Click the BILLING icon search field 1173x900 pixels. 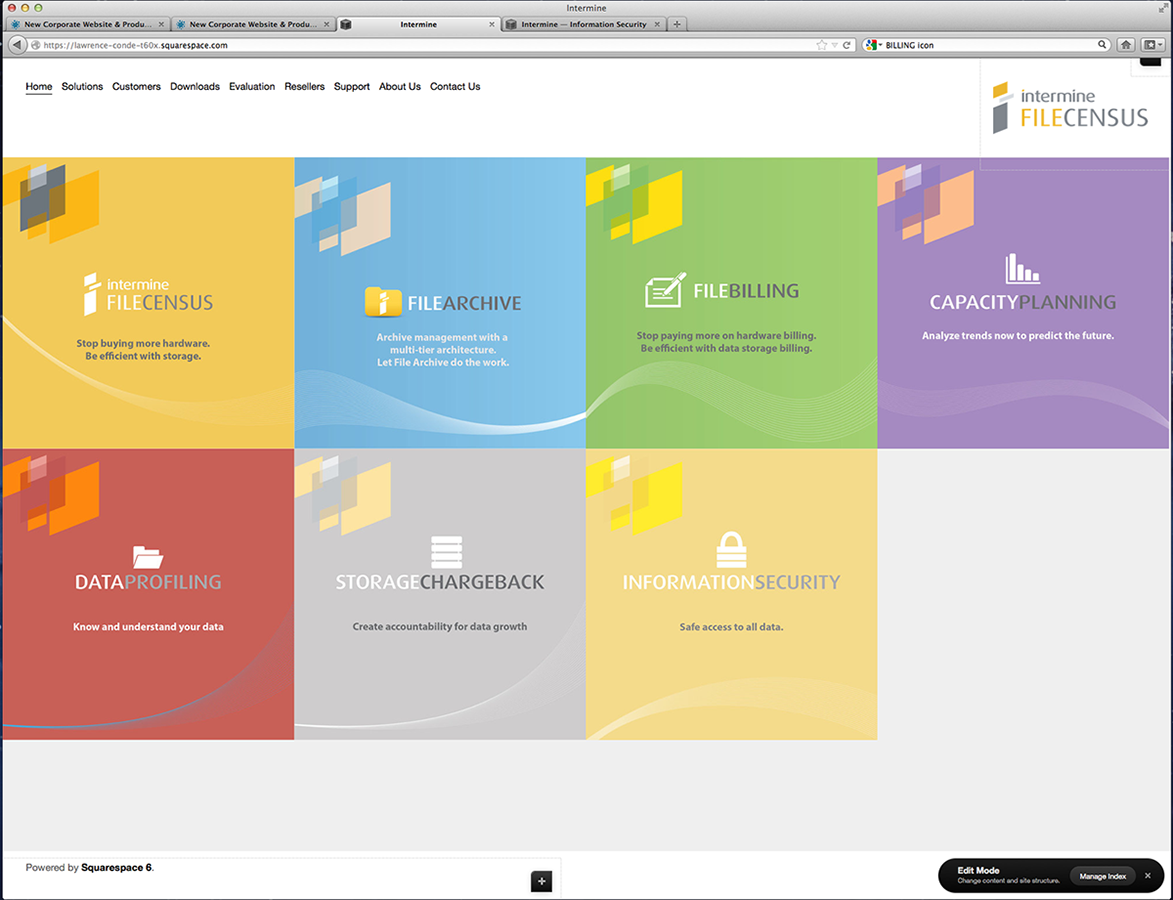(989, 45)
